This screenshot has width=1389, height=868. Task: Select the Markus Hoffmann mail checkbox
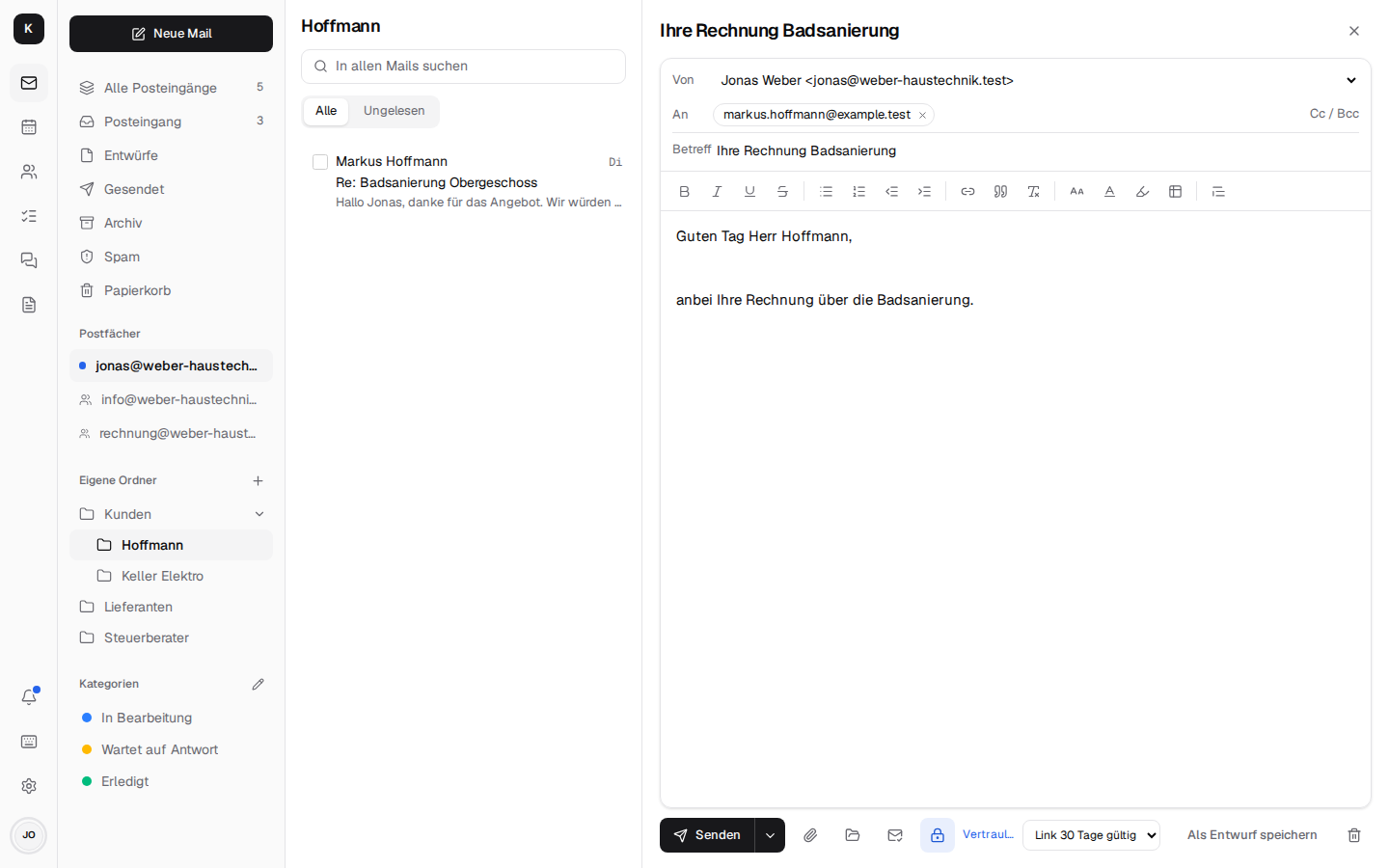[320, 162]
